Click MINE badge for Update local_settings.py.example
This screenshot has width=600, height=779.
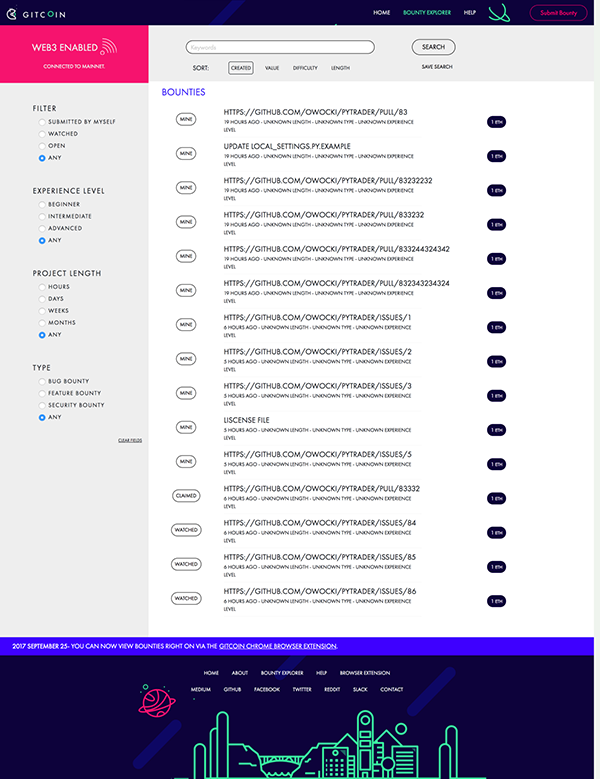click(x=186, y=154)
